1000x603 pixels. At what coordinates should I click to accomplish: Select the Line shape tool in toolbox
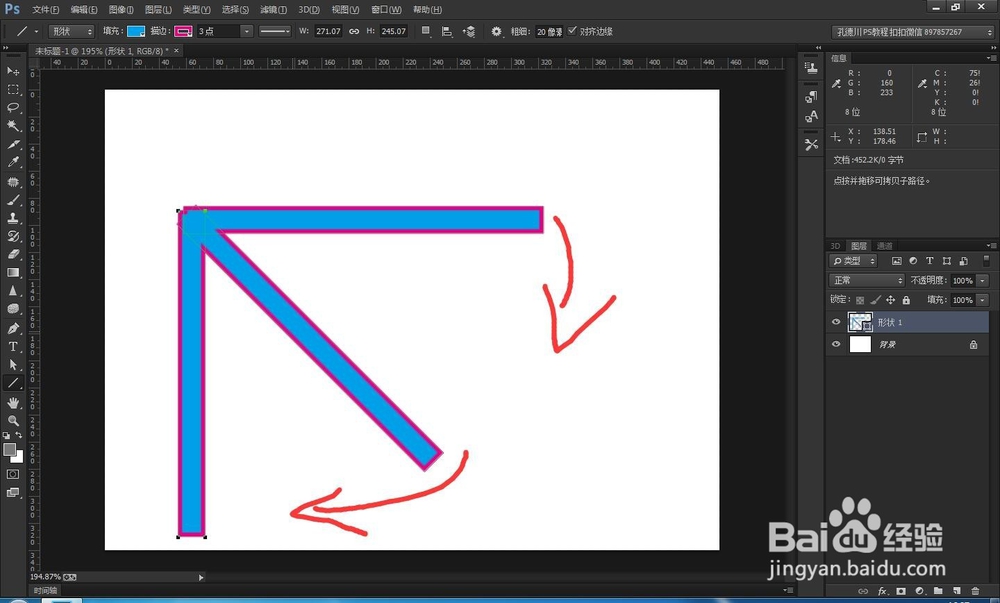(x=13, y=383)
